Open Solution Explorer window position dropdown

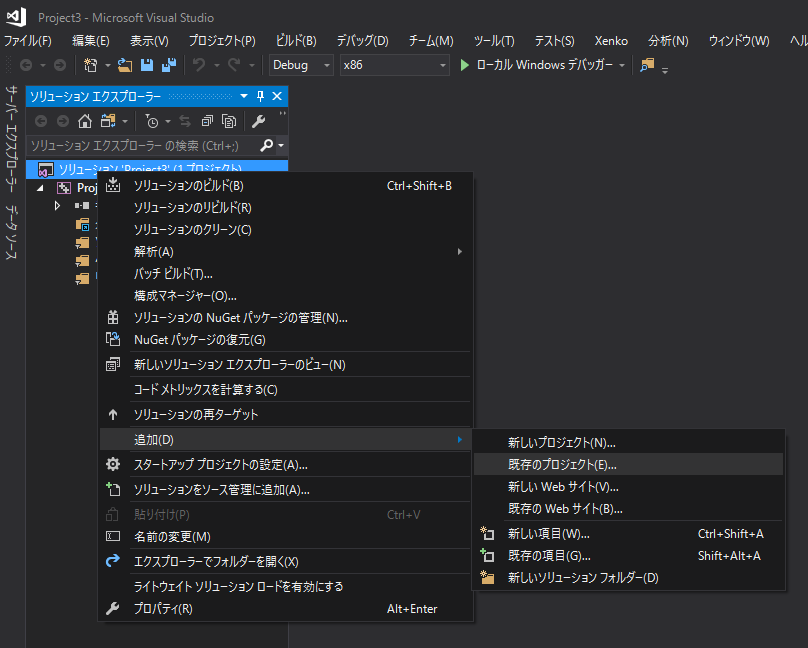pos(244,96)
